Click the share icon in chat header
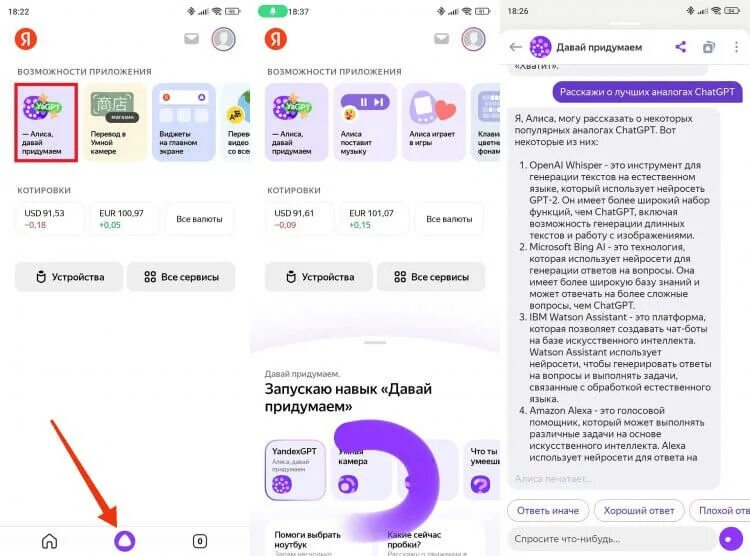The width and height of the screenshot is (750, 556). tap(680, 46)
